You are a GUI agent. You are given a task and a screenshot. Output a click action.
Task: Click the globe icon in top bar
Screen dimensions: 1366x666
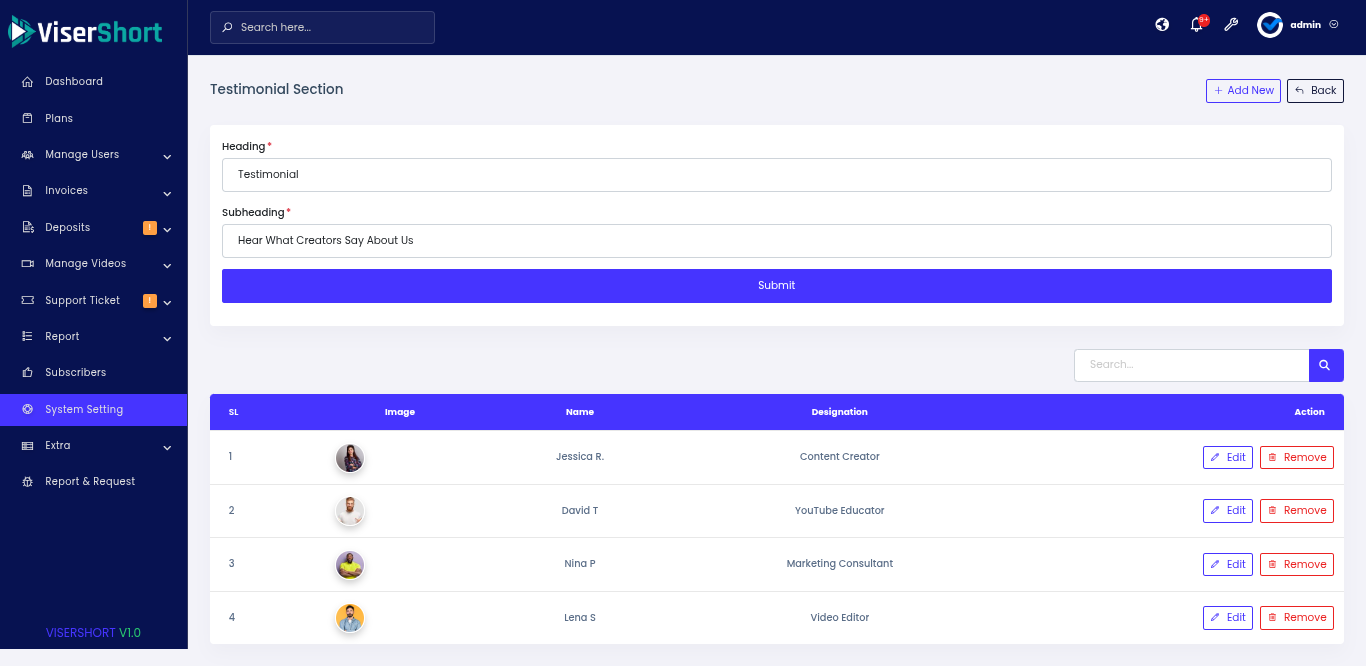1162,25
